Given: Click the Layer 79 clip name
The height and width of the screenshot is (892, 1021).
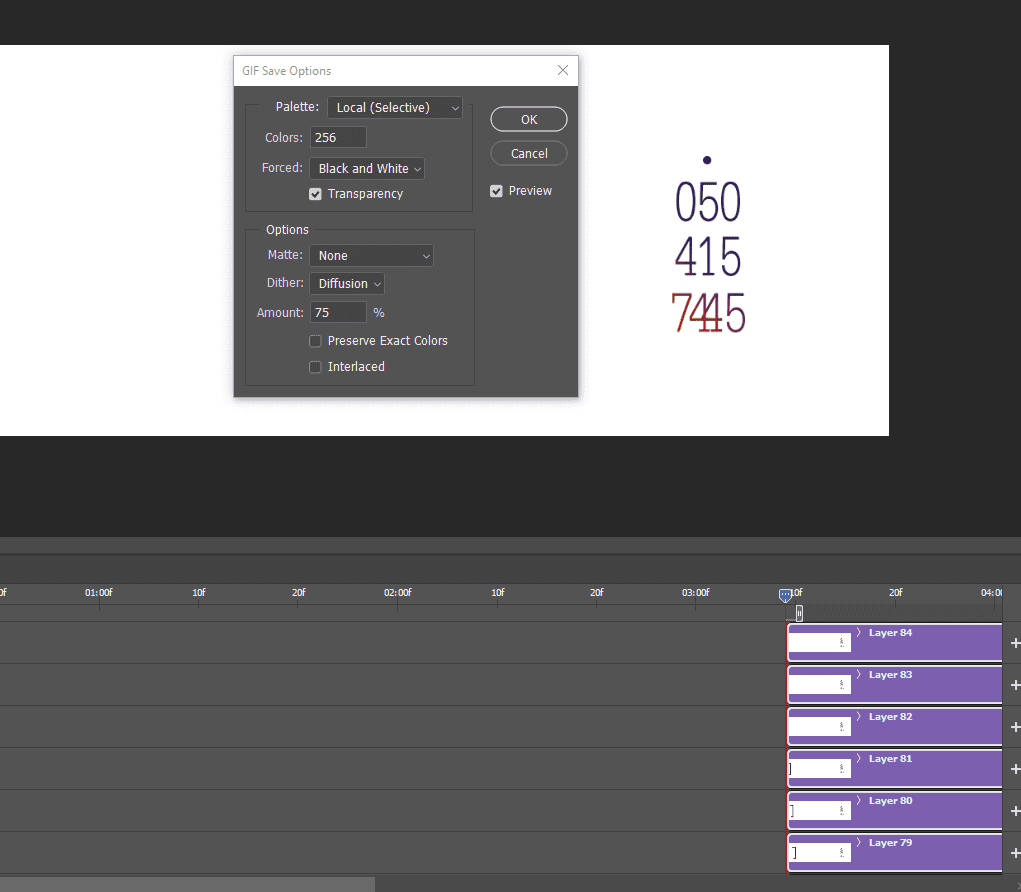Looking at the screenshot, I should [890, 843].
